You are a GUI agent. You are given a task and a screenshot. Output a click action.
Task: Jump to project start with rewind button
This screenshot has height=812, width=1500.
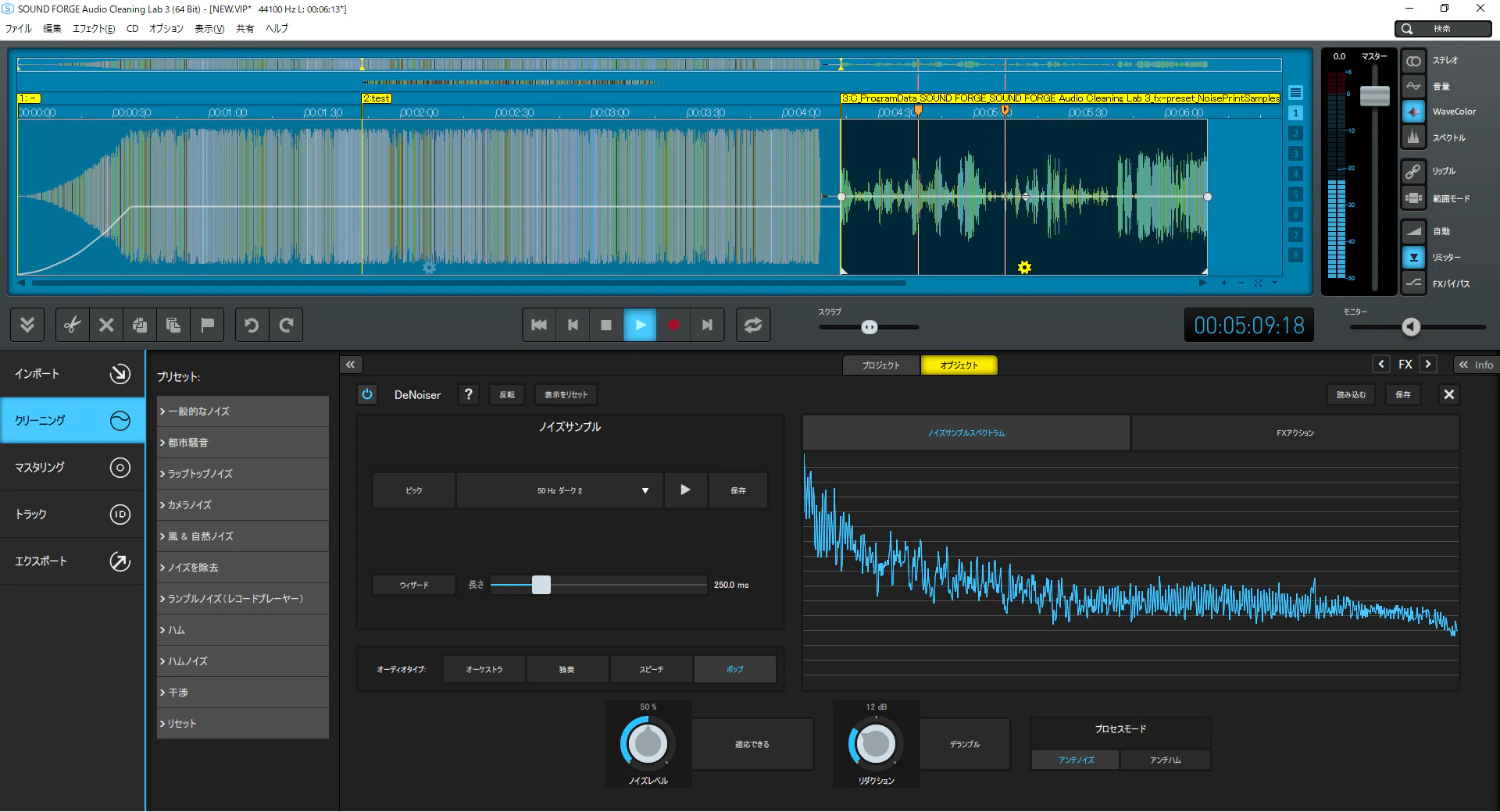[539, 325]
